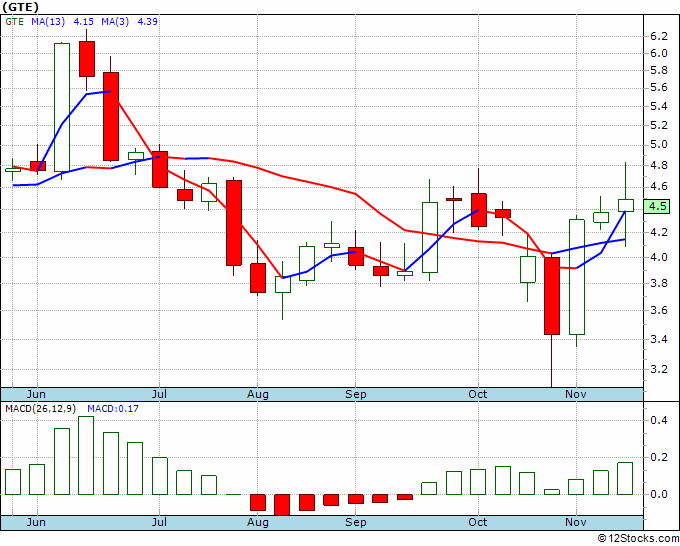
Task: Click the 3.6 price axis label
Action: pos(658,311)
